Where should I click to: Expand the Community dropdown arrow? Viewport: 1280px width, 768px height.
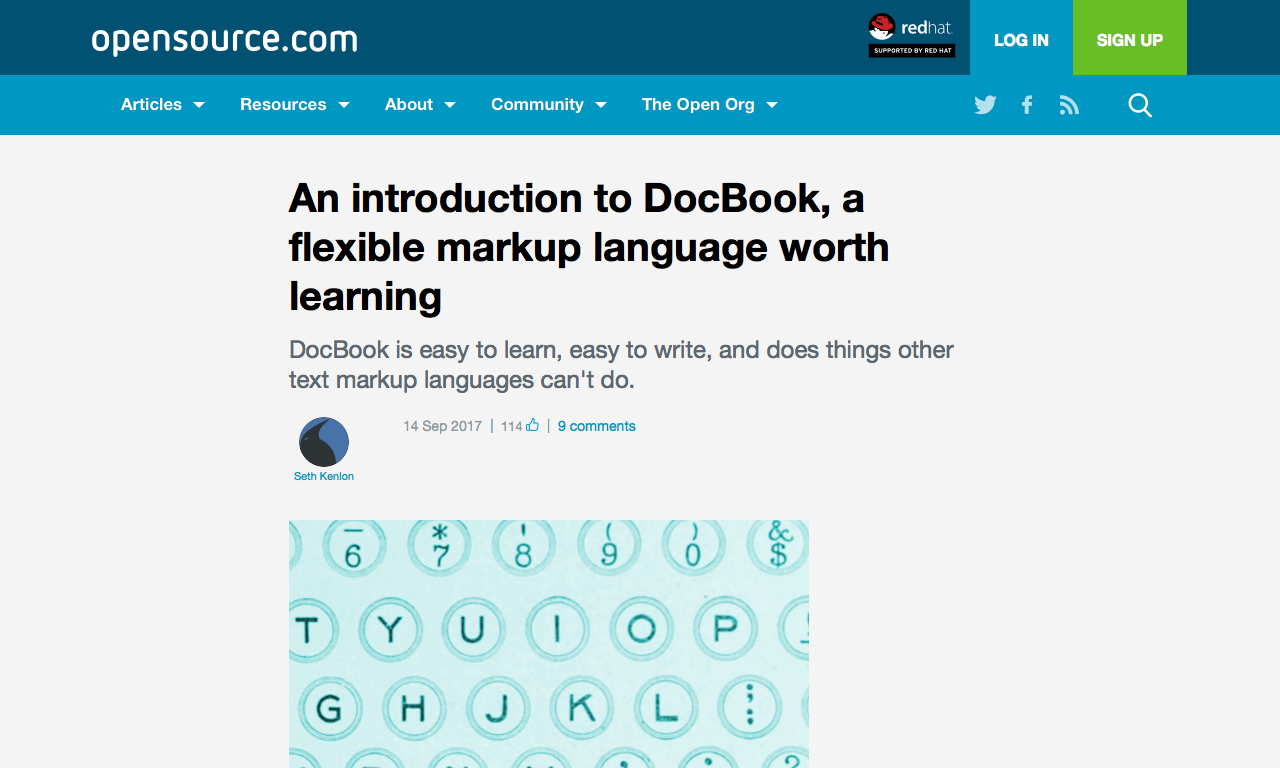tap(601, 105)
